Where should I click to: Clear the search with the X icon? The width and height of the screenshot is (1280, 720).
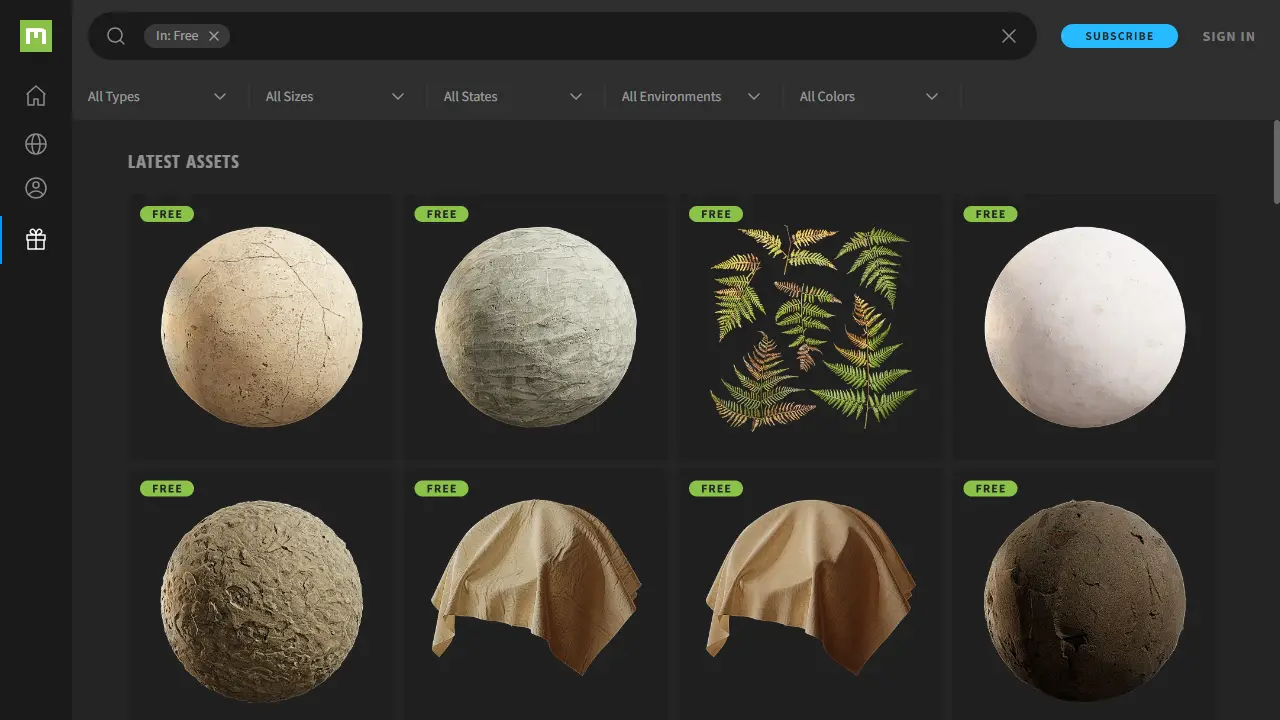tap(1008, 35)
